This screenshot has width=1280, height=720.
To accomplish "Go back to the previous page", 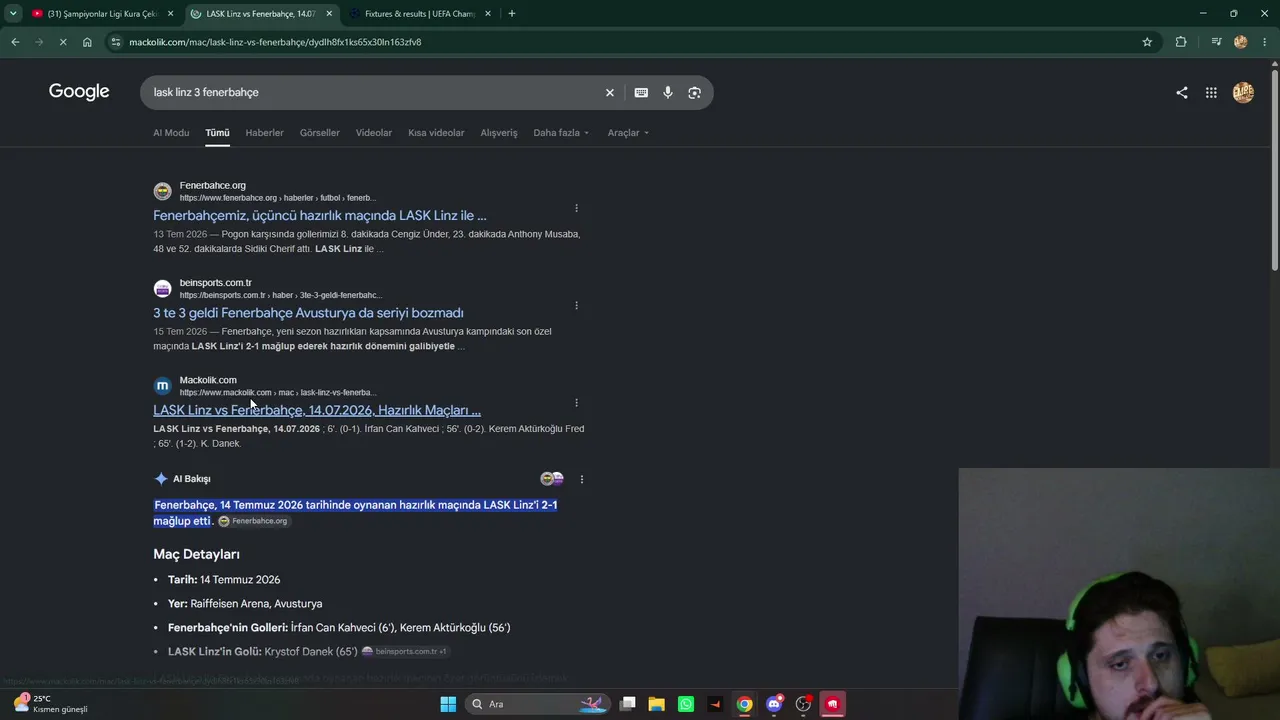I will click(x=15, y=42).
